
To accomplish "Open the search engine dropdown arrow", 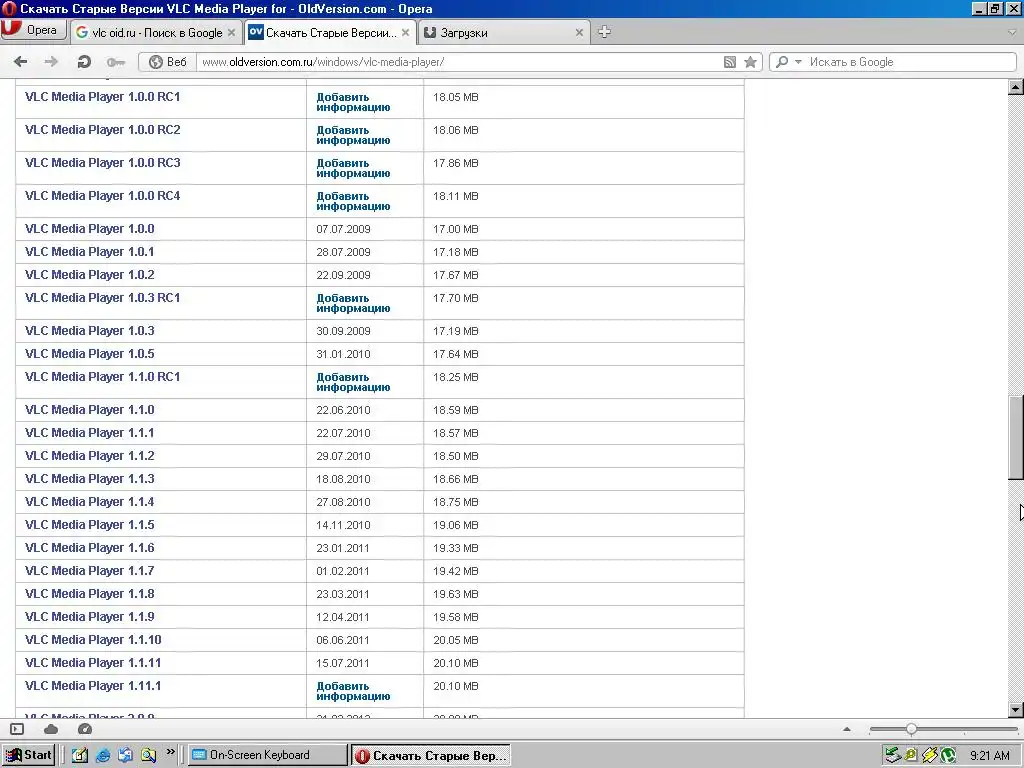I will click(x=798, y=62).
